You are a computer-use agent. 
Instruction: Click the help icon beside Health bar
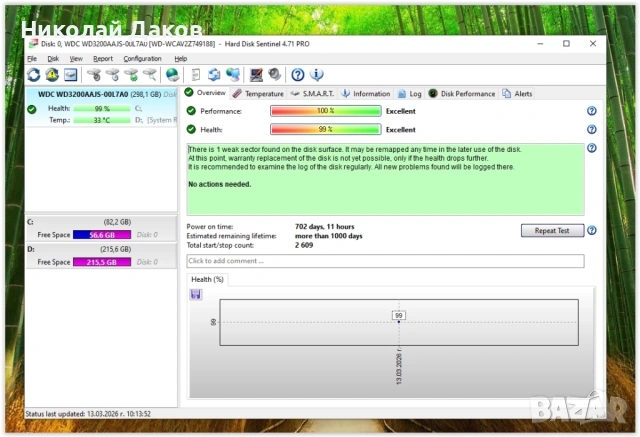(x=591, y=130)
